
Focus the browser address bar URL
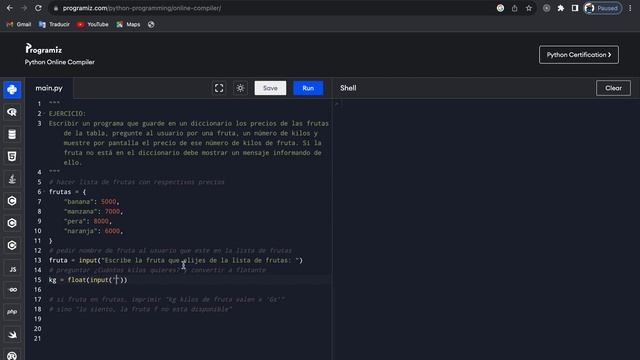pos(142,8)
